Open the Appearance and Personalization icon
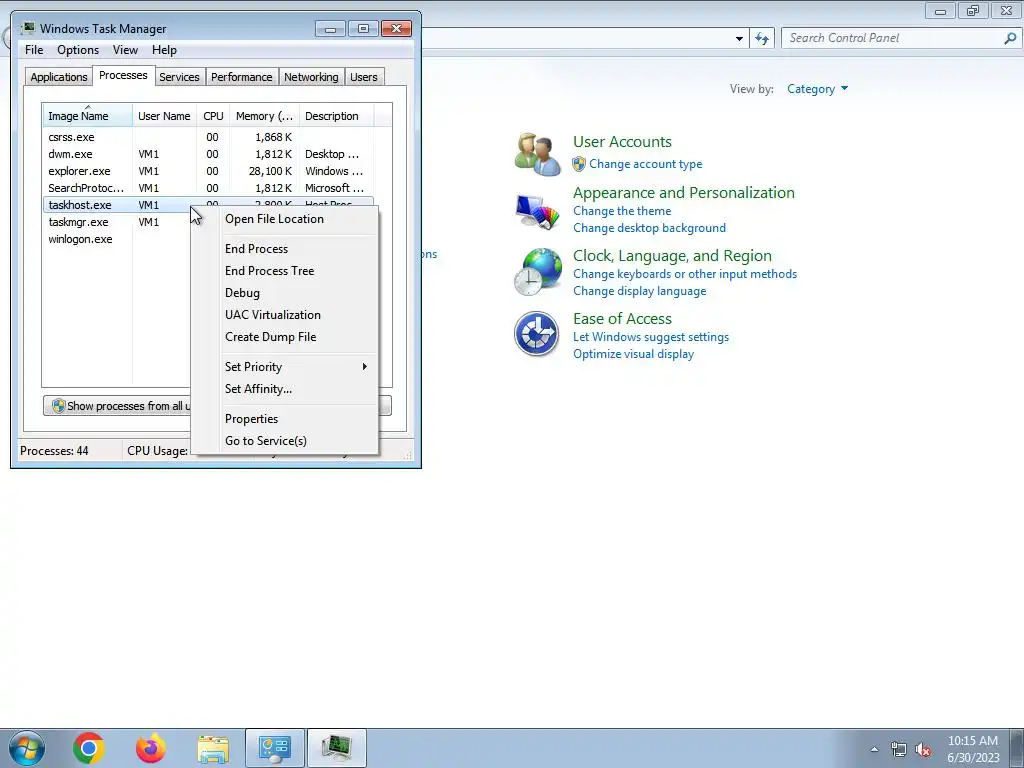 537,212
